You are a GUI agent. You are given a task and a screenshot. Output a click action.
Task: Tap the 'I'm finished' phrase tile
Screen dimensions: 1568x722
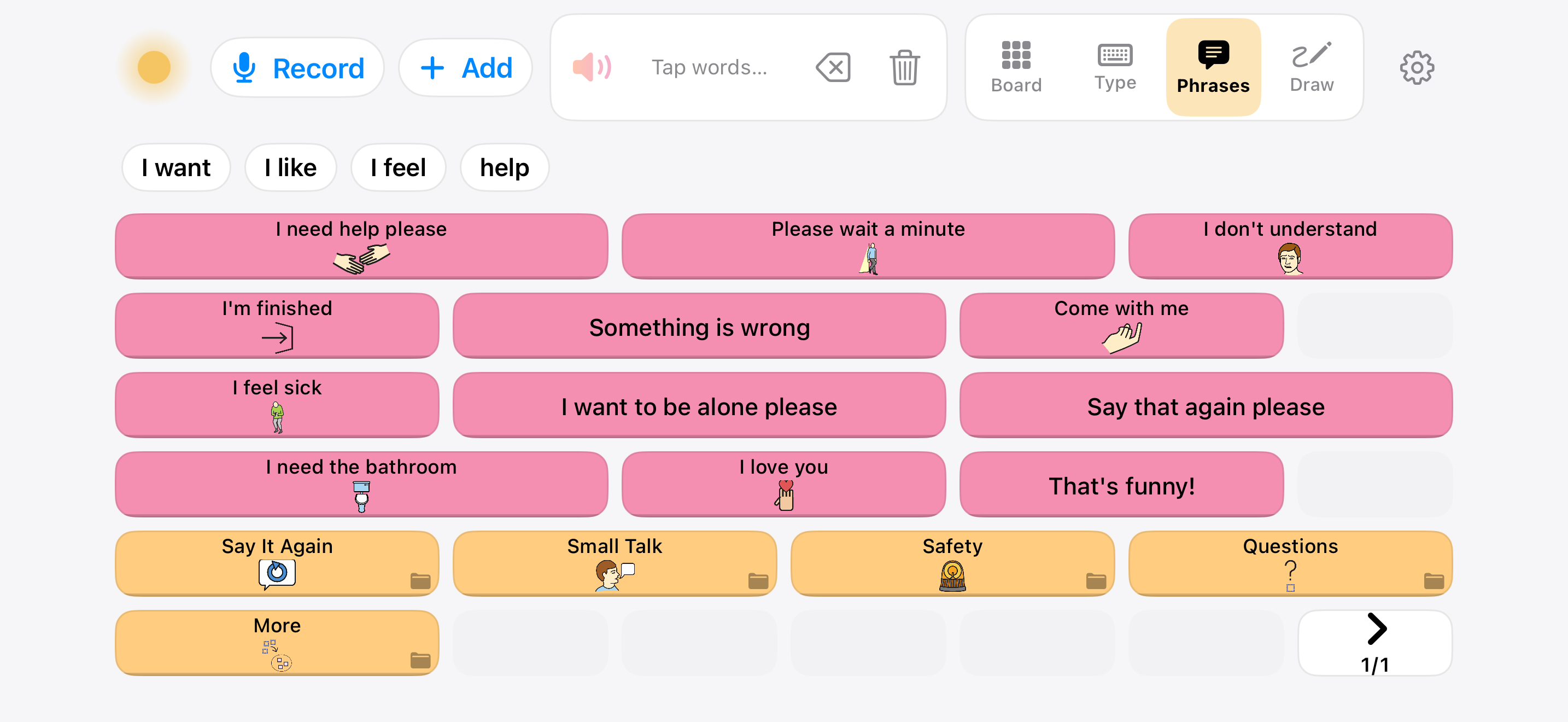coord(277,325)
